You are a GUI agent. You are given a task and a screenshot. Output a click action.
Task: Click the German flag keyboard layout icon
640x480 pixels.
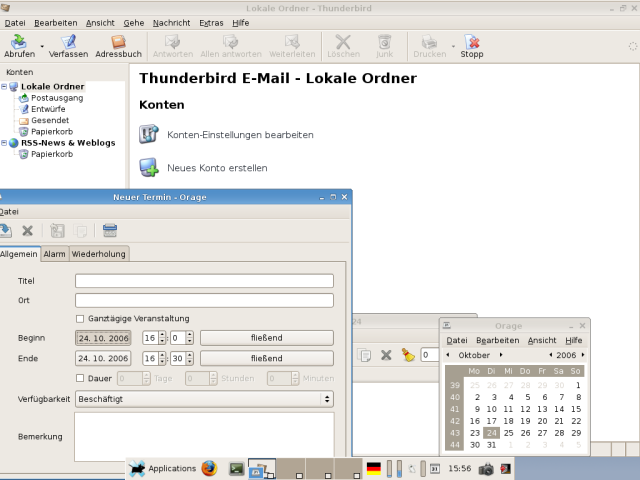coord(373,469)
